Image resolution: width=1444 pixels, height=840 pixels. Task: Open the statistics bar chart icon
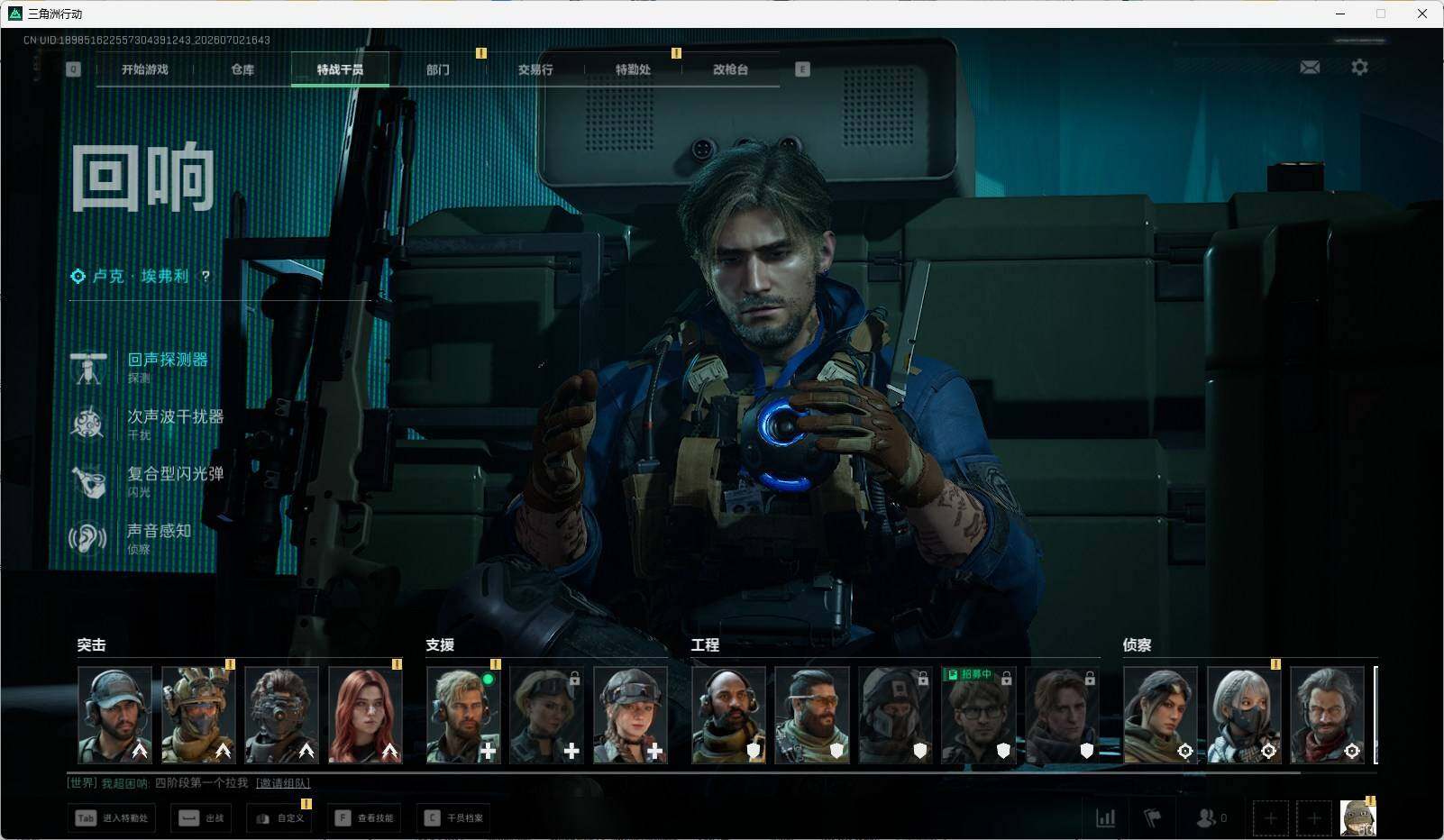pos(1105,817)
